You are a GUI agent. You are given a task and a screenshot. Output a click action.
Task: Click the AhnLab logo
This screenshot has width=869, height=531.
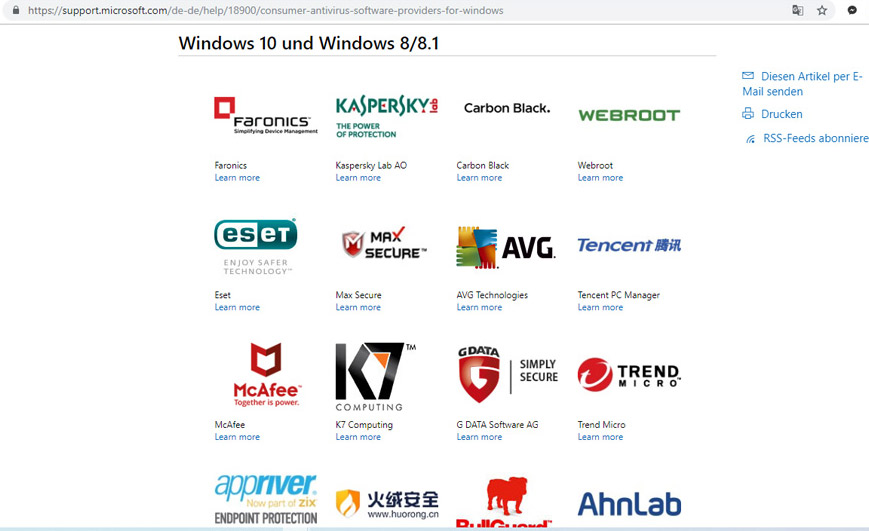pos(629,504)
